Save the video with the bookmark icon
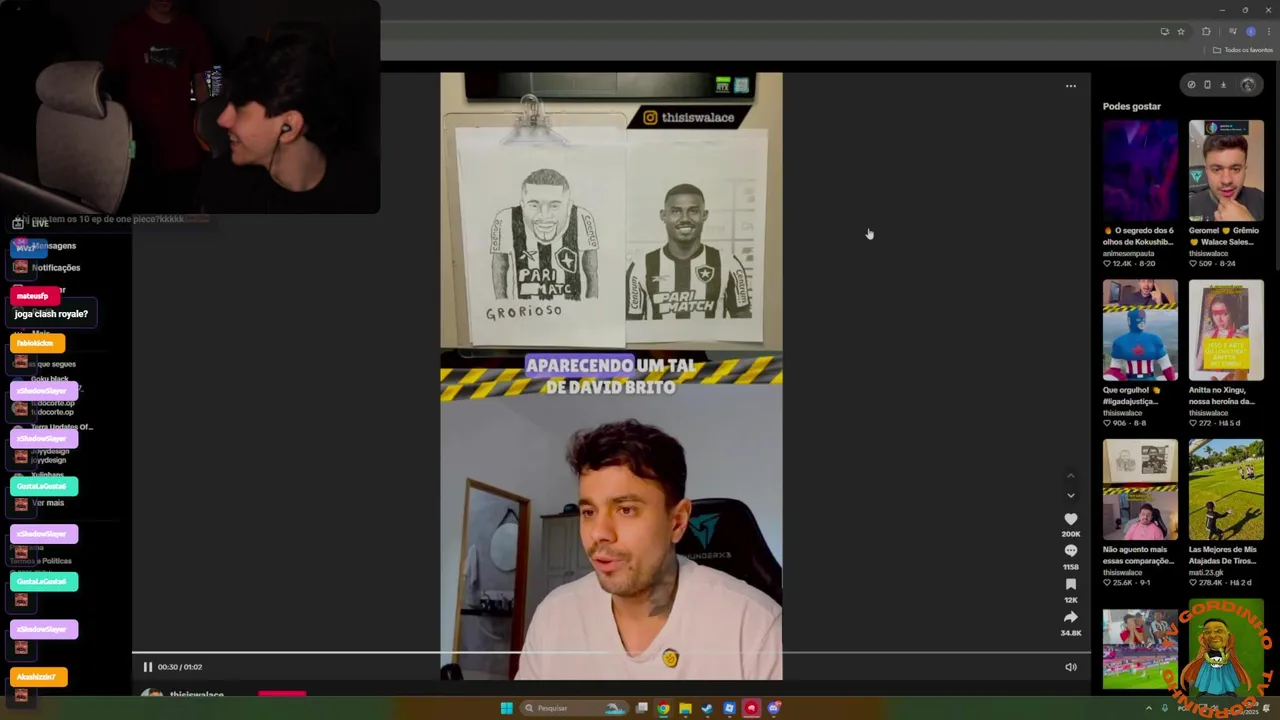 click(1070, 584)
